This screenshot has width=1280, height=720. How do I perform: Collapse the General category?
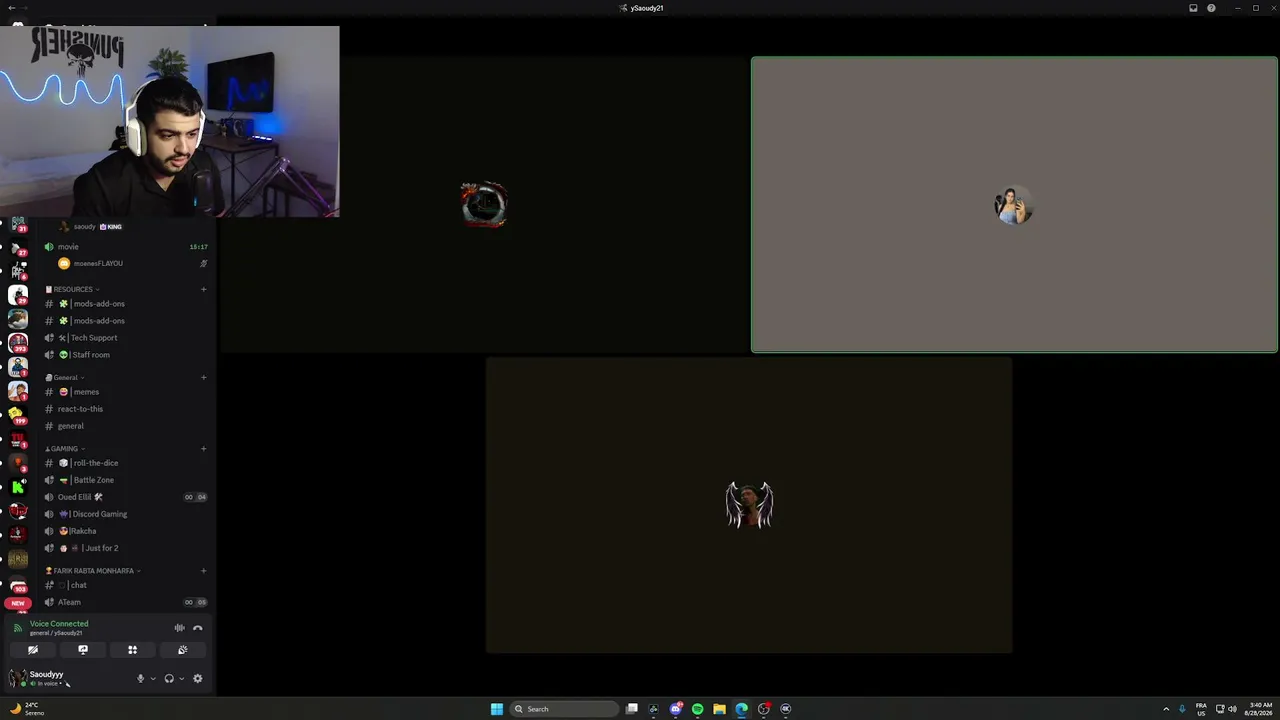65,377
